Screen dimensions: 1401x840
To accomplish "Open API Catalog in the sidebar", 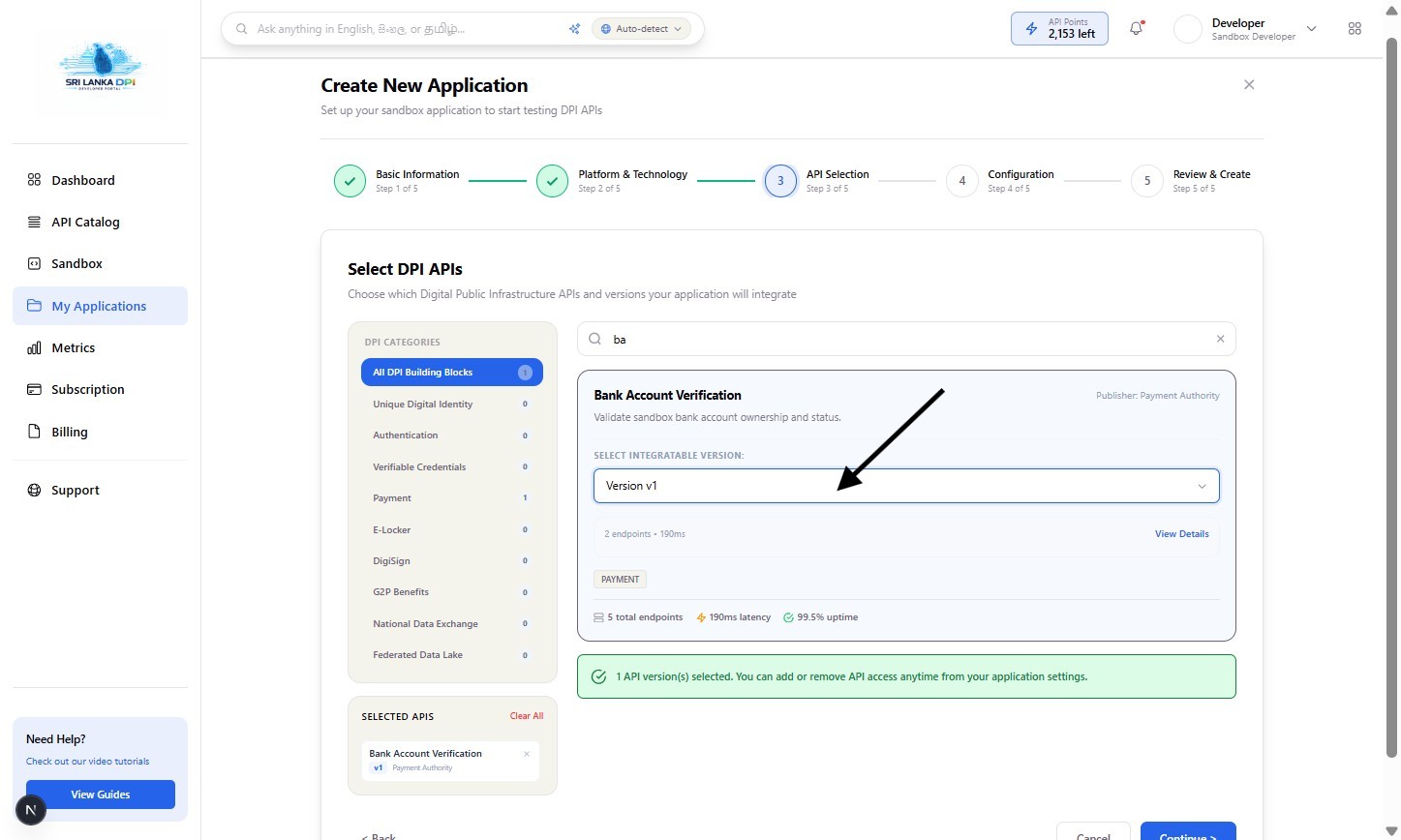I will click(x=100, y=222).
